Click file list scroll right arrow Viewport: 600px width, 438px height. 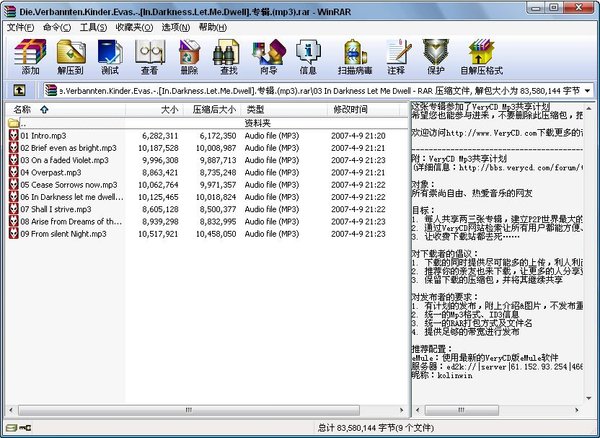401,410
